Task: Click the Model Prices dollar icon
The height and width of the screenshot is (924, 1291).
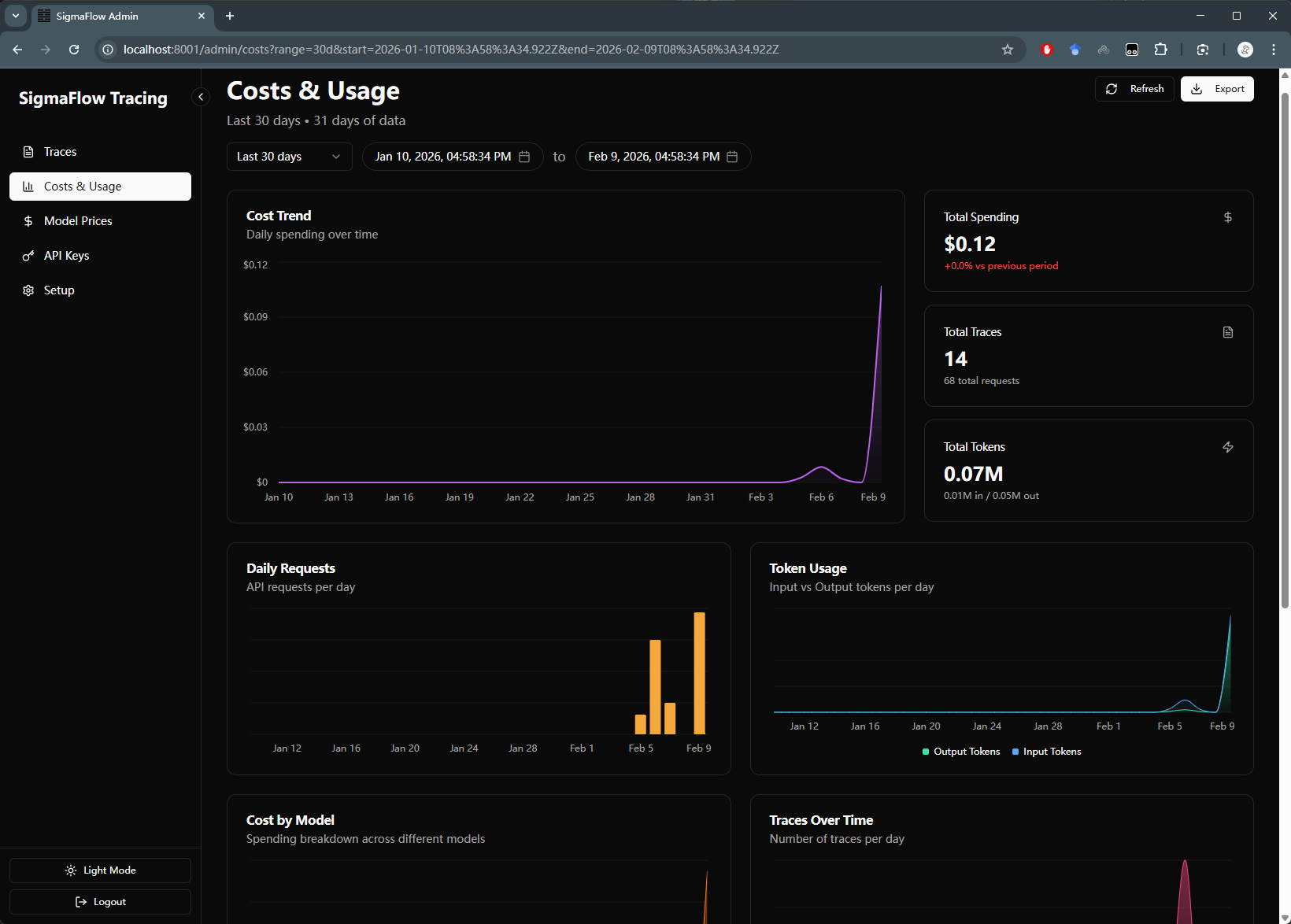Action: [x=28, y=221]
